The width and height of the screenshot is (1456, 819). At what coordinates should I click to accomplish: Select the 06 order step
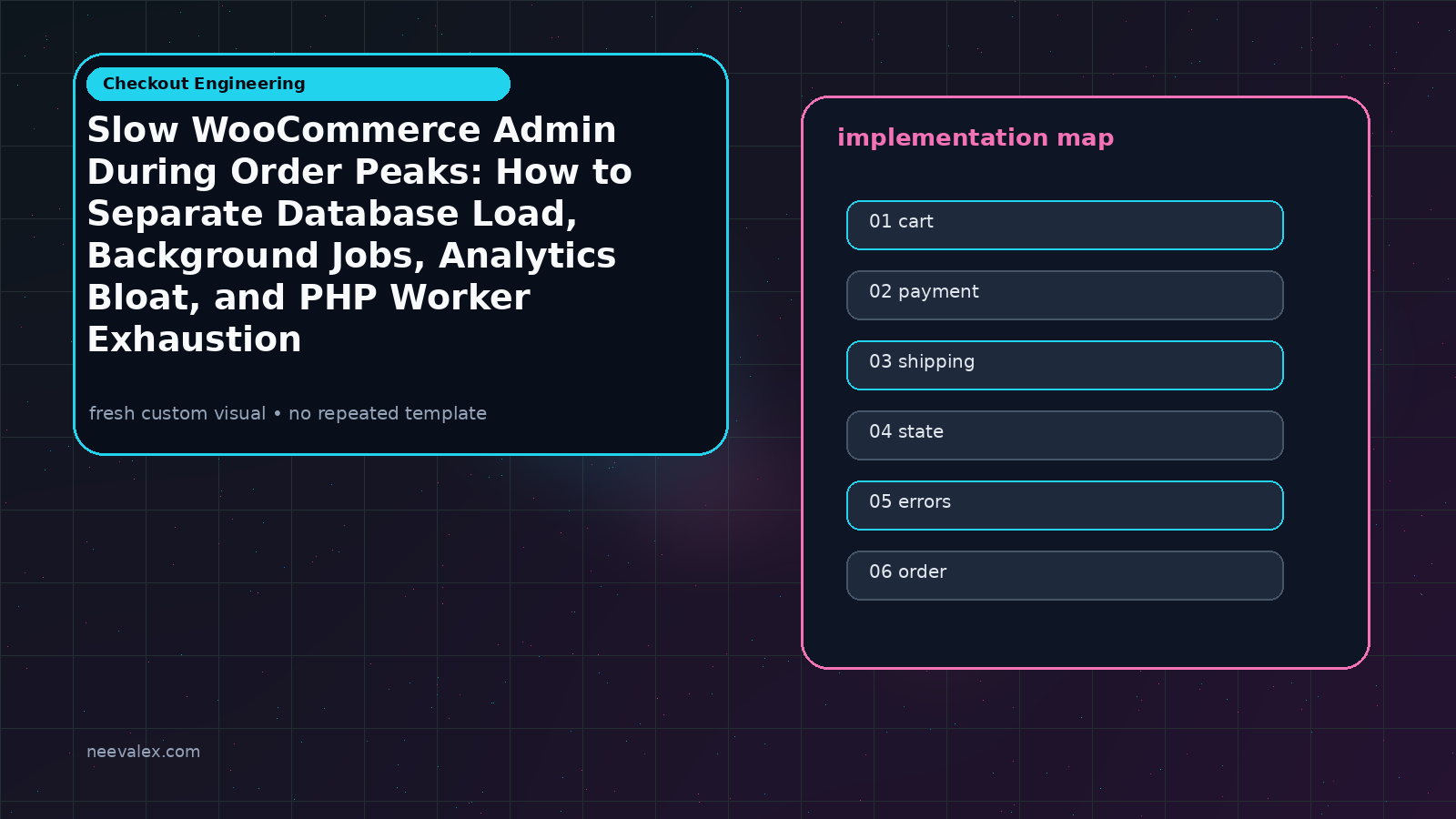tap(1065, 575)
